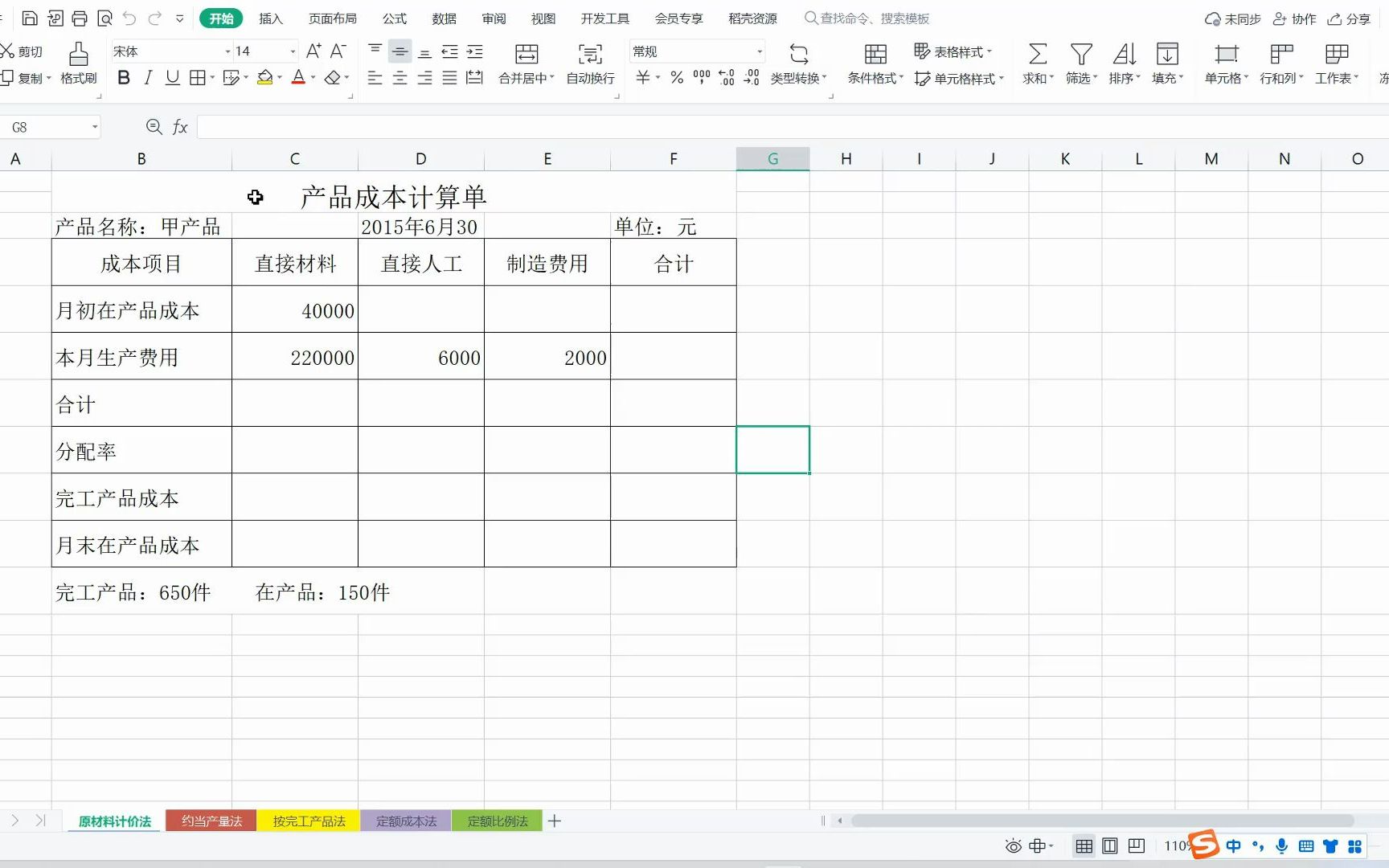Screen dimensions: 1389x868
Task: Open the Review (审阅) tab
Action: 494,18
